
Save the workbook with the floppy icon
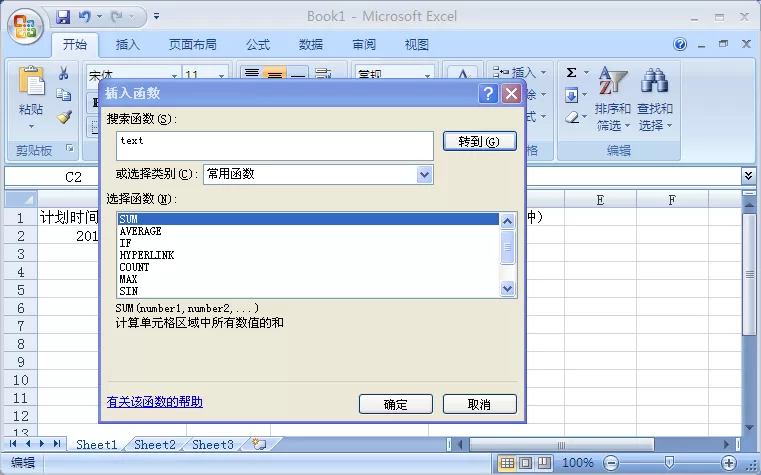pos(63,17)
